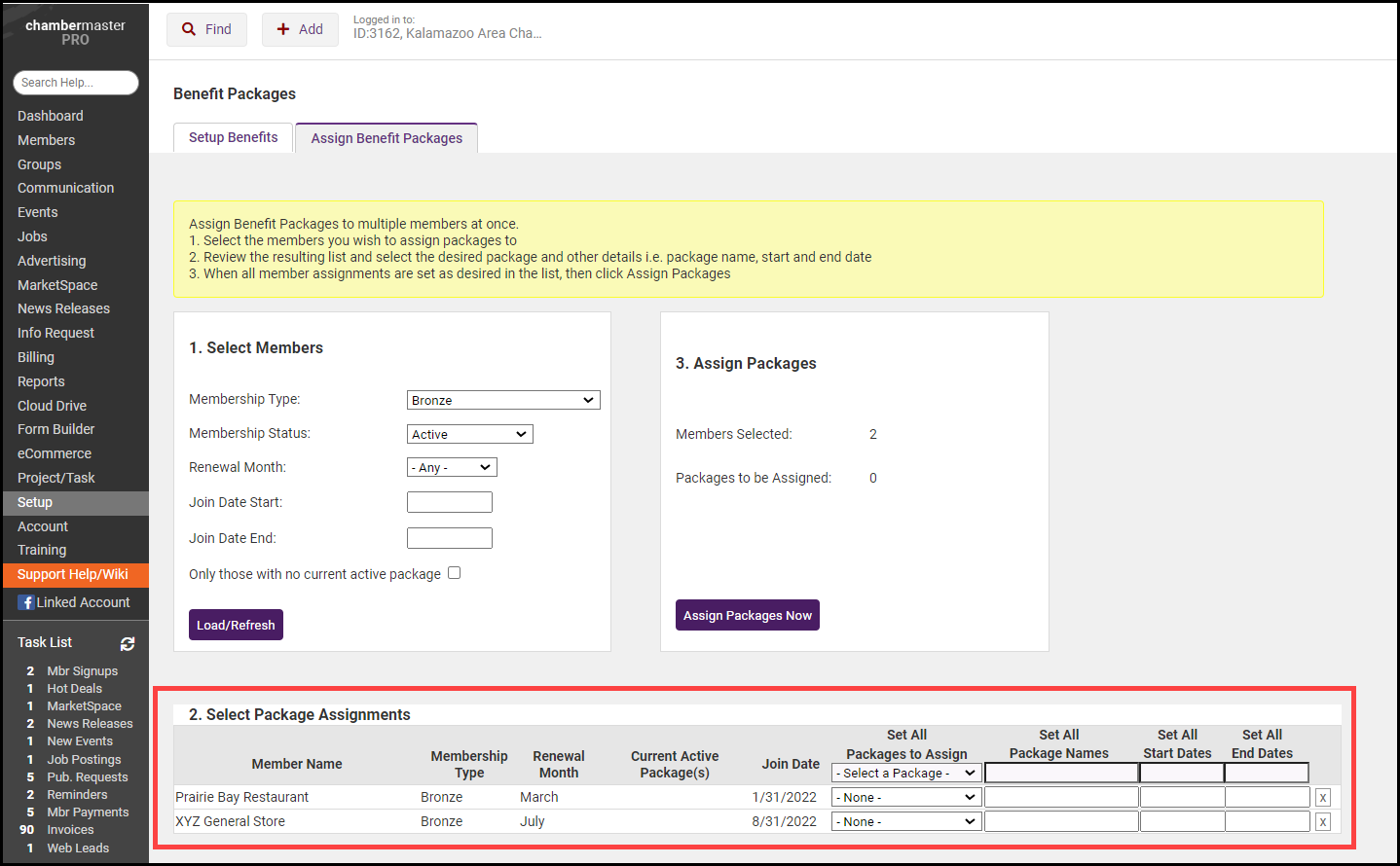Open the Membership Type dropdown
The width and height of the screenshot is (1400, 866).
pos(502,400)
